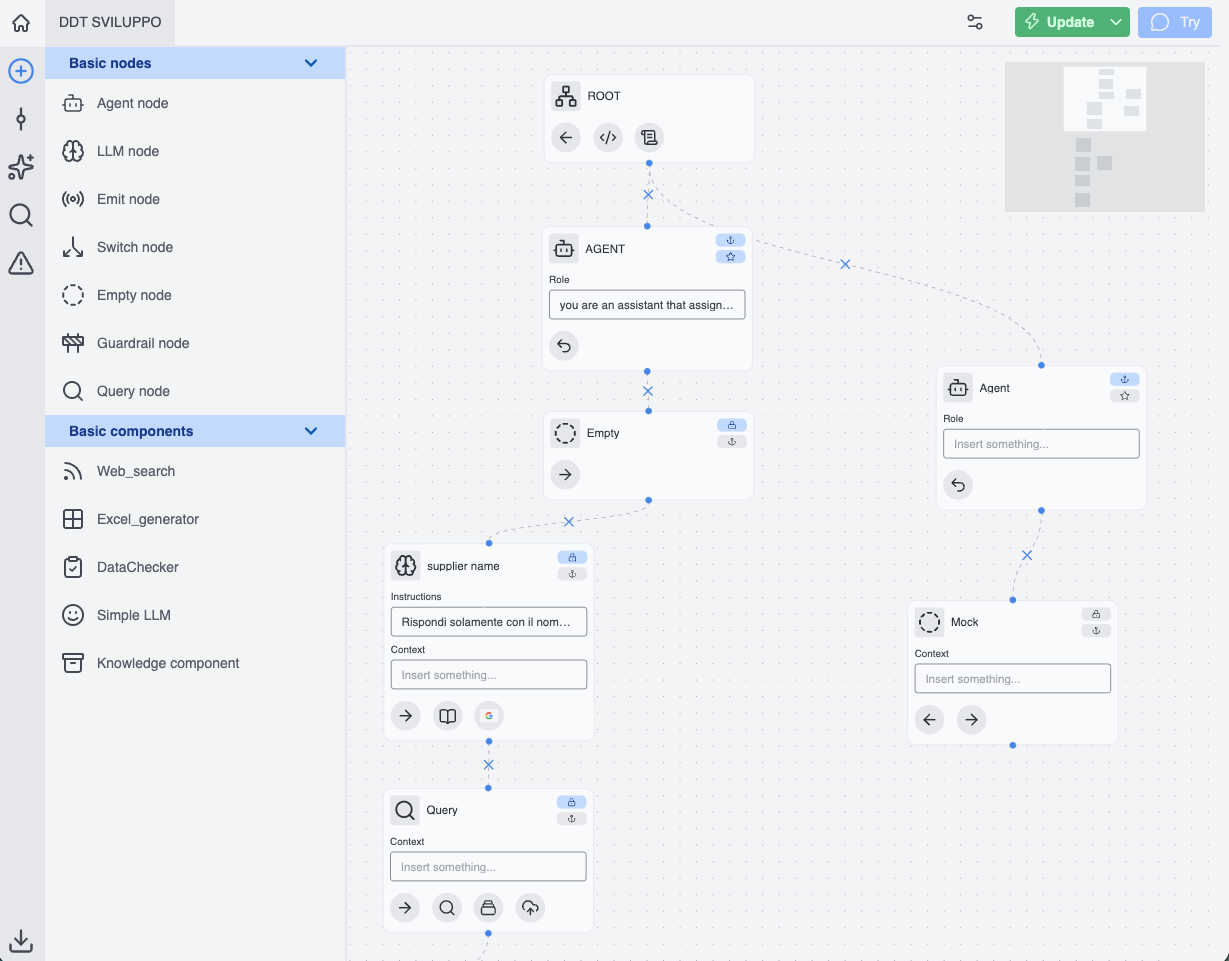Open the sliders settings icon beside Update

click(x=975, y=22)
